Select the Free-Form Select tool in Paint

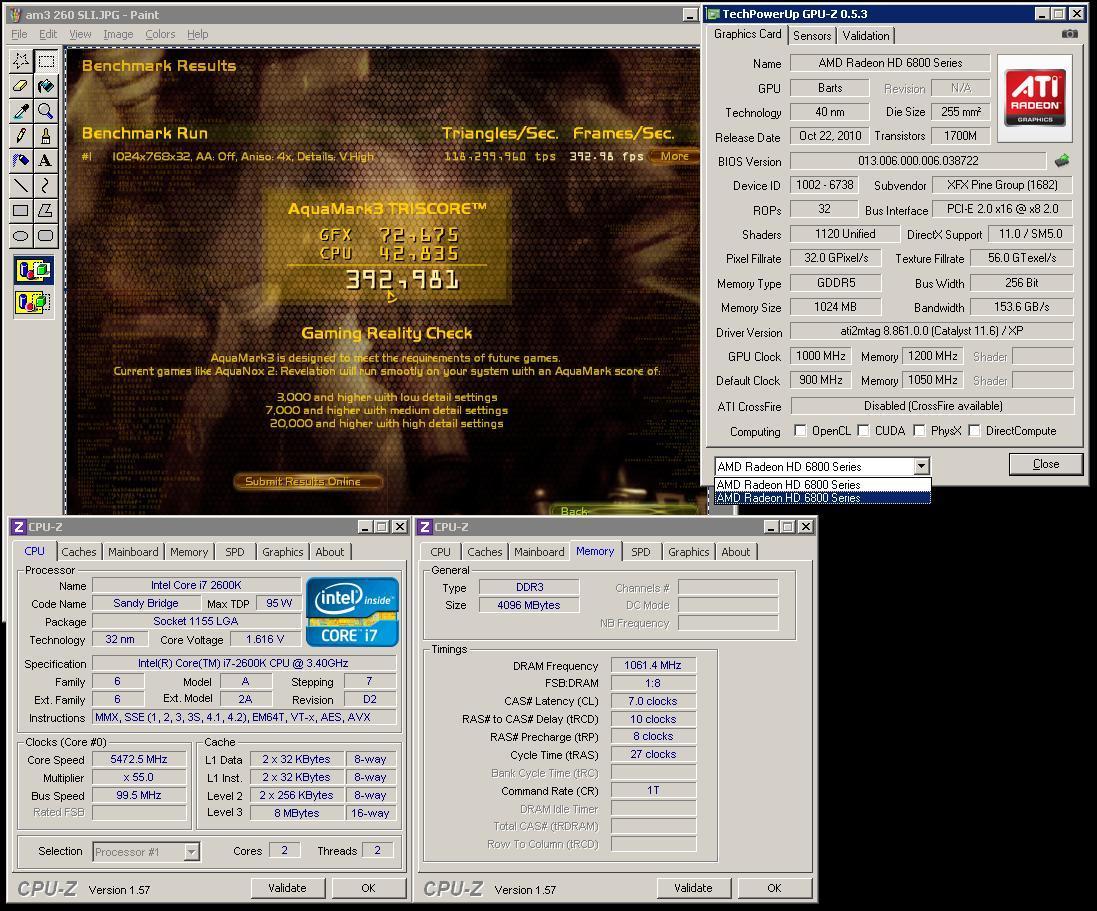click(21, 61)
